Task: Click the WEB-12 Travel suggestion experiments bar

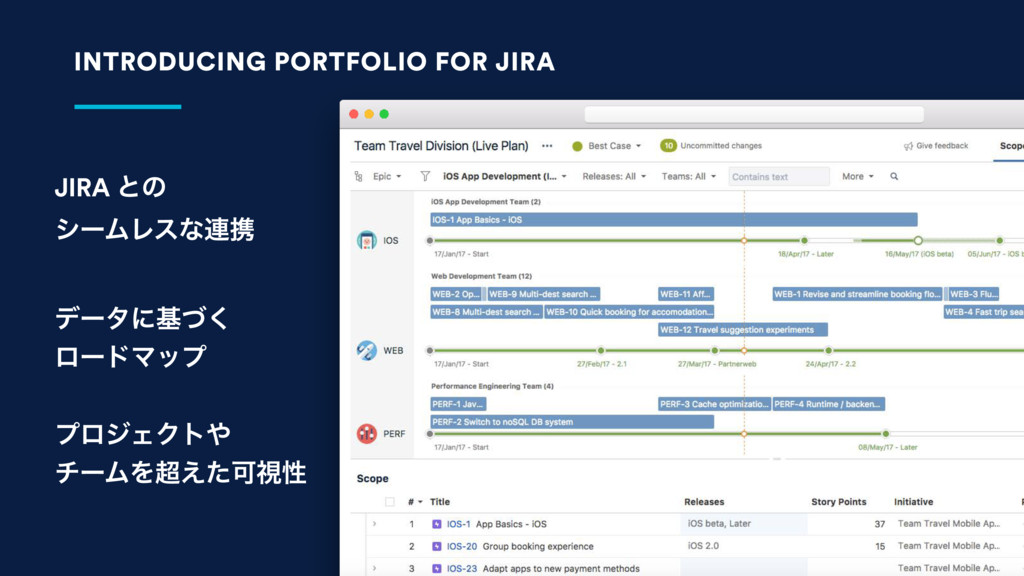Action: pyautogui.click(x=743, y=330)
